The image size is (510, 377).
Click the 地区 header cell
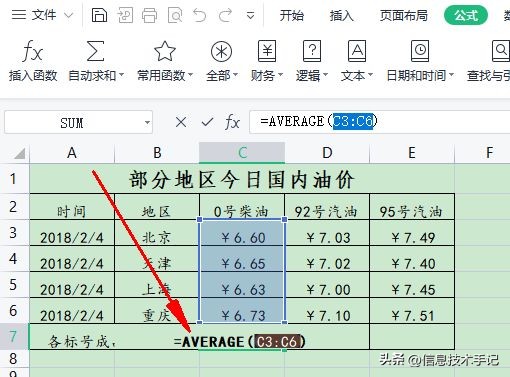pos(157,207)
